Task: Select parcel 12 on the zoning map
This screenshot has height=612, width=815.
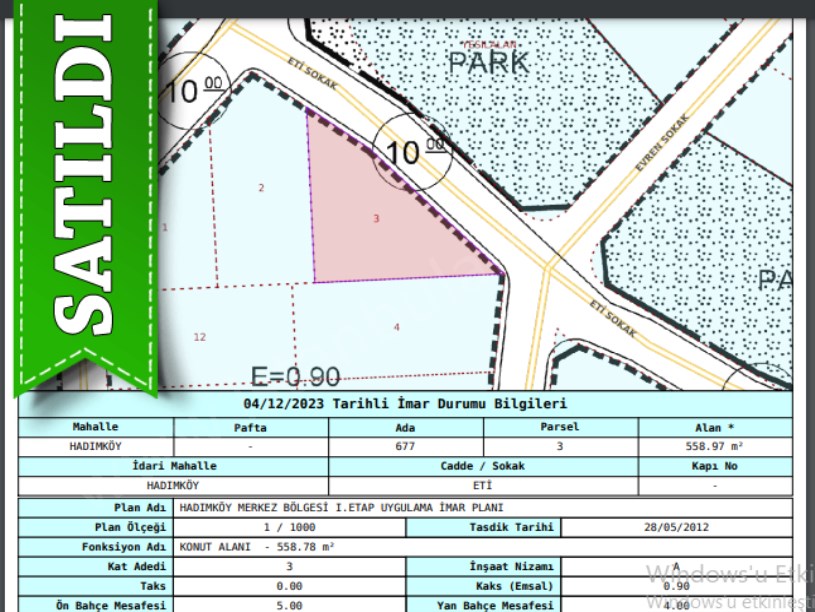Action: pos(200,337)
